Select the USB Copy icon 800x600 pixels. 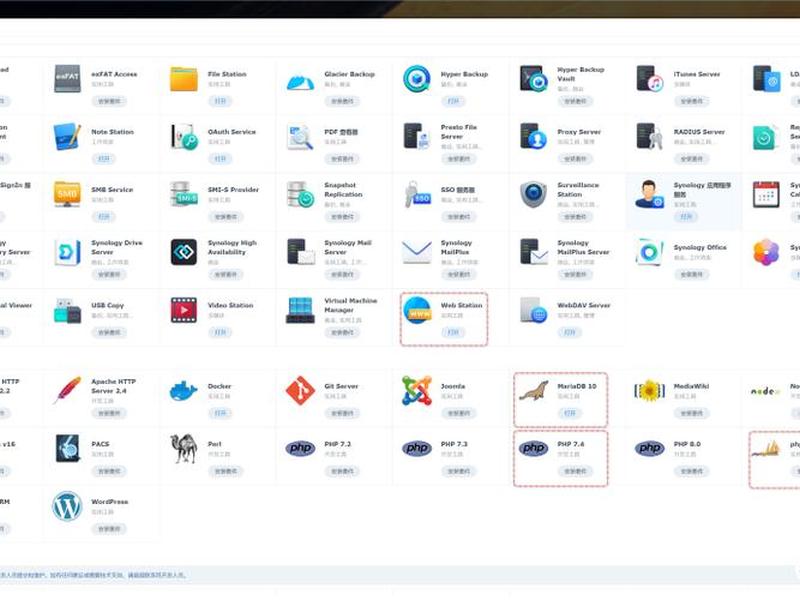pos(67,310)
